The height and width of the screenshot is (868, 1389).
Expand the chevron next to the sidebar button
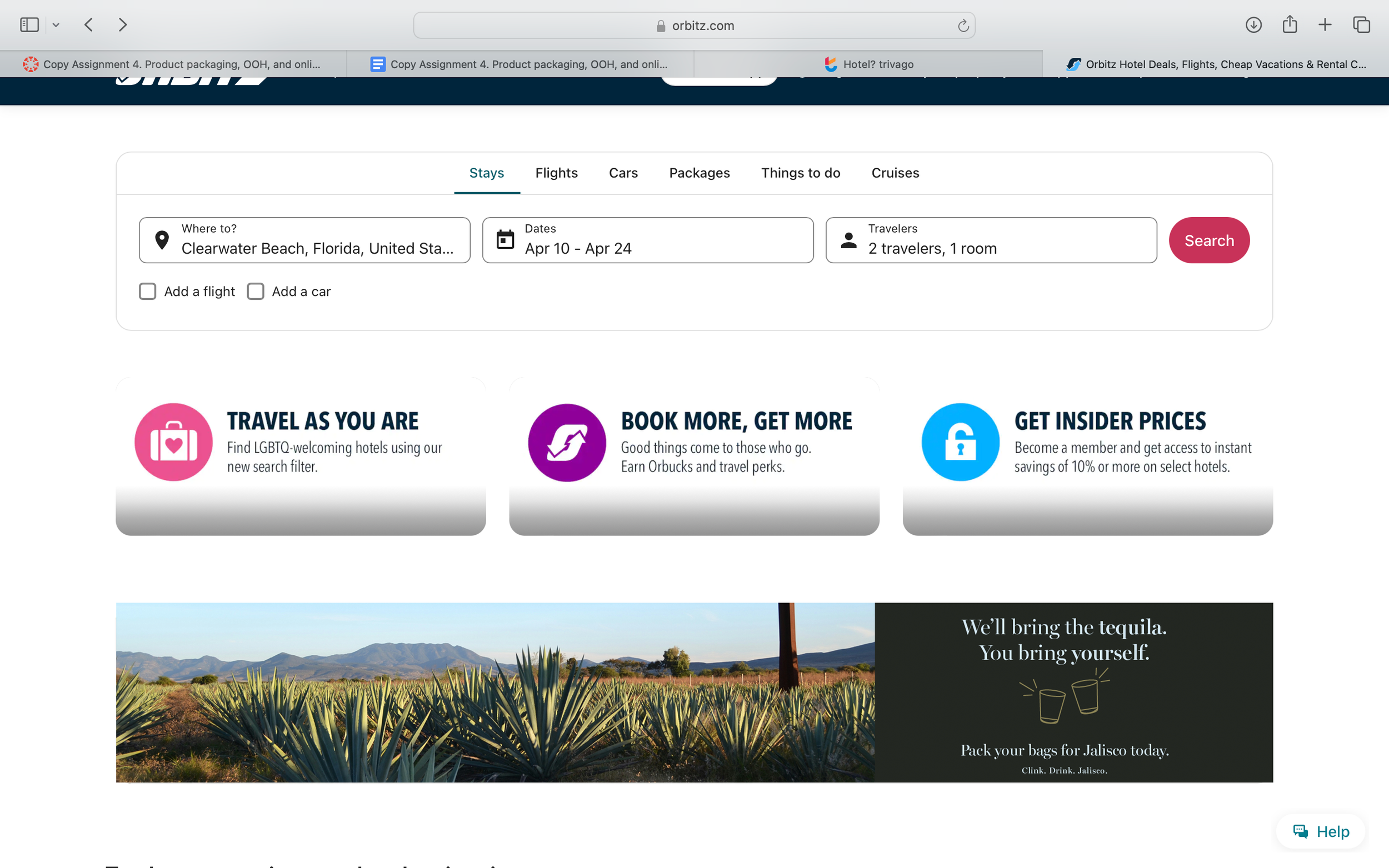56,24
